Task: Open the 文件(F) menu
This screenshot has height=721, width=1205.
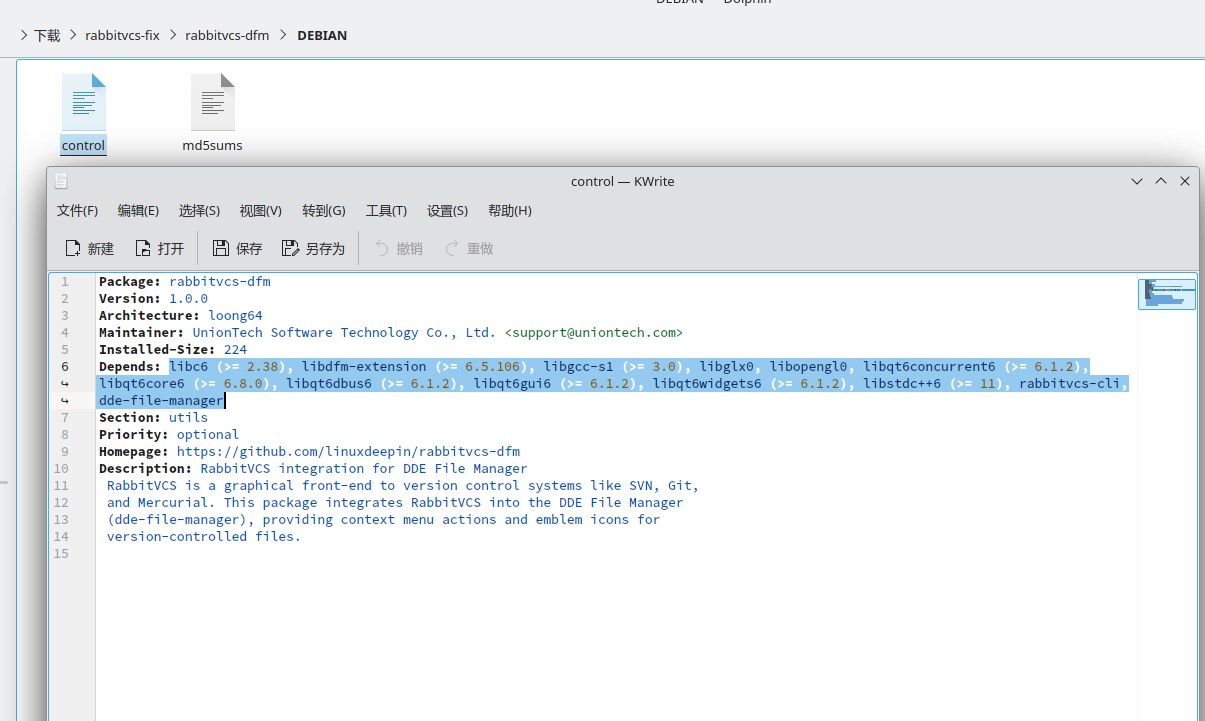Action: click(x=77, y=211)
